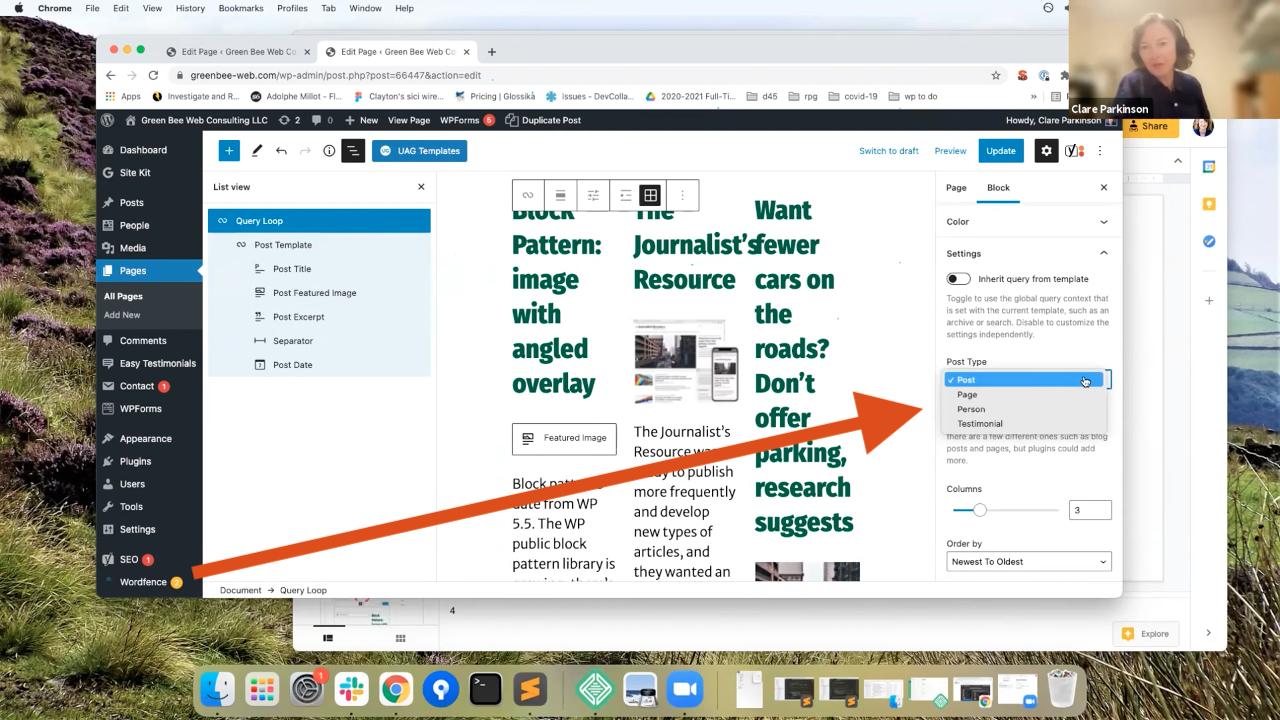This screenshot has width=1280, height=720.
Task: Open the Bookmarks menu in the menu bar
Action: [241, 8]
